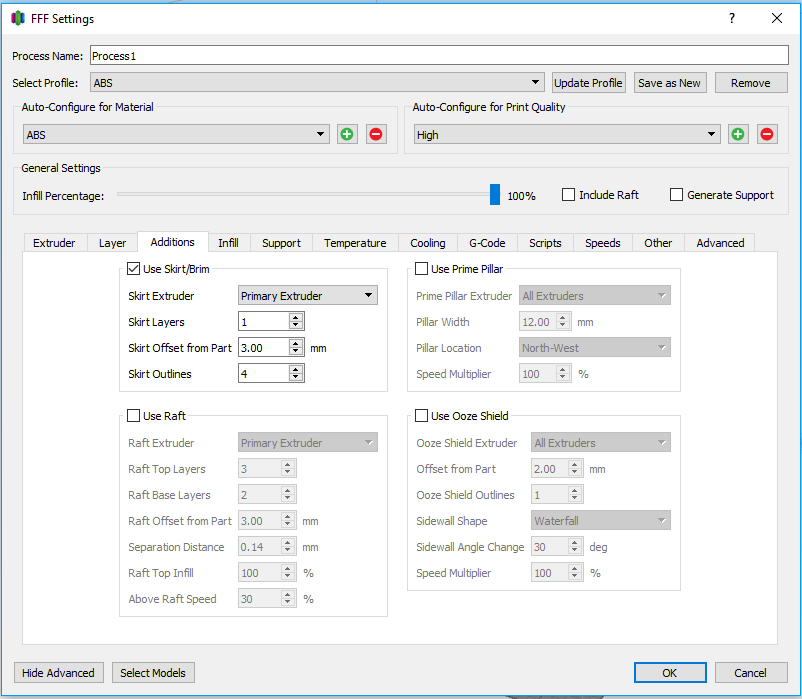Switch to the Layer tab
The height and width of the screenshot is (699, 802).
click(113, 243)
